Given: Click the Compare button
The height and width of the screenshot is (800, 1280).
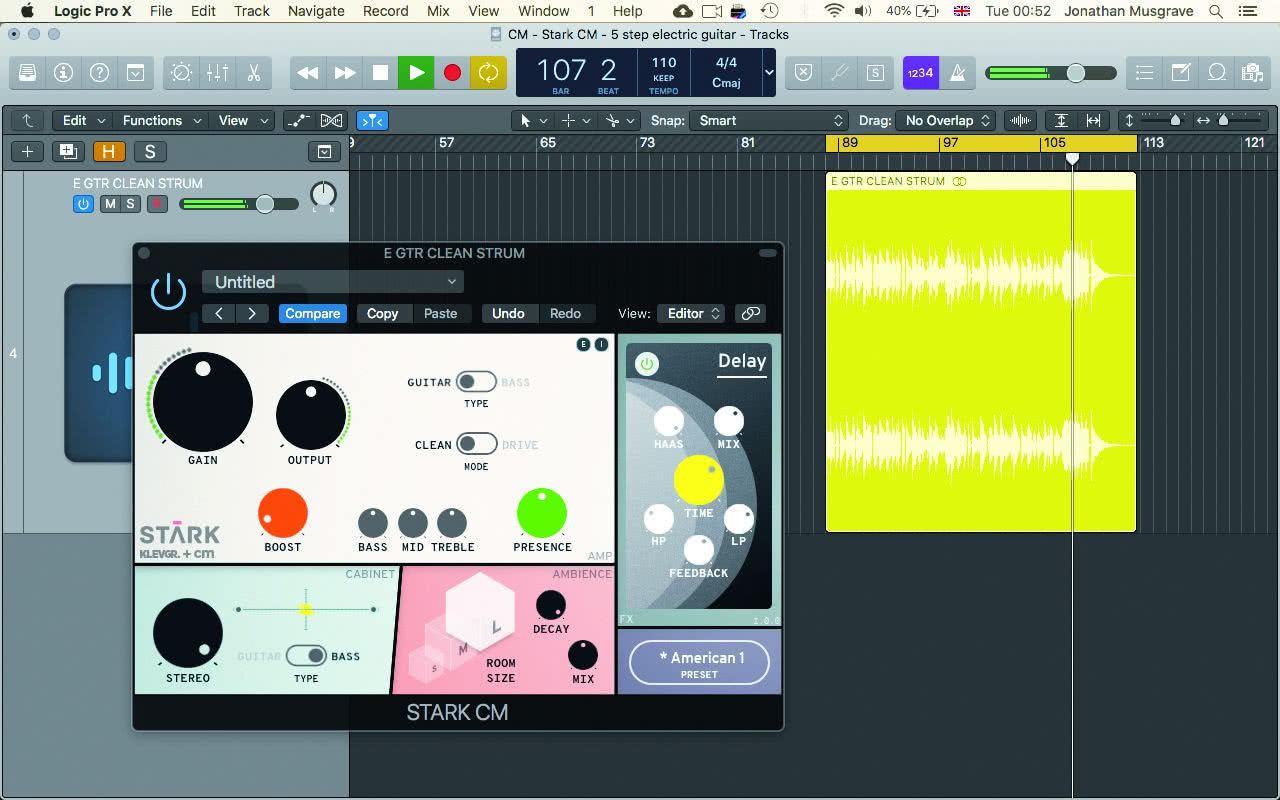Looking at the screenshot, I should (x=313, y=313).
